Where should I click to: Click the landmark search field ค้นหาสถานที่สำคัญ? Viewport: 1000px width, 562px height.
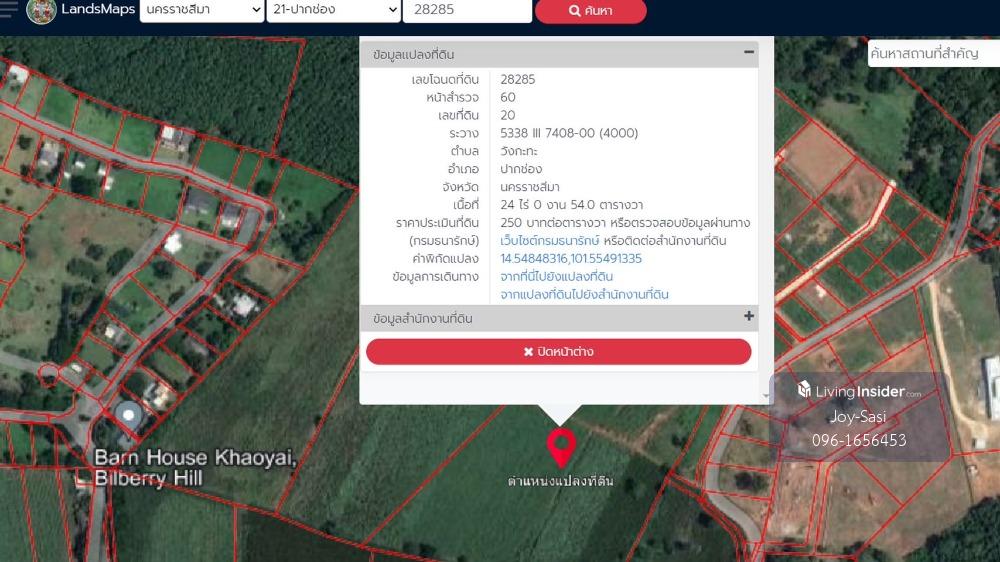coord(932,54)
